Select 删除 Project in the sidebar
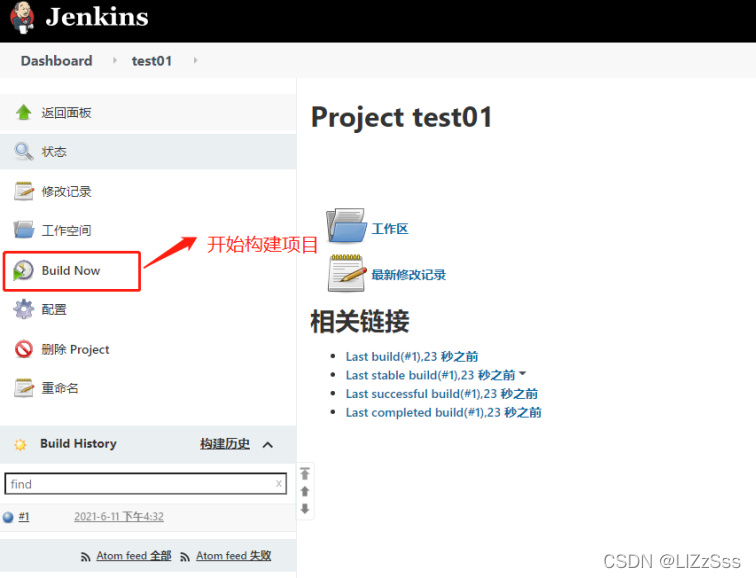 click(x=75, y=349)
